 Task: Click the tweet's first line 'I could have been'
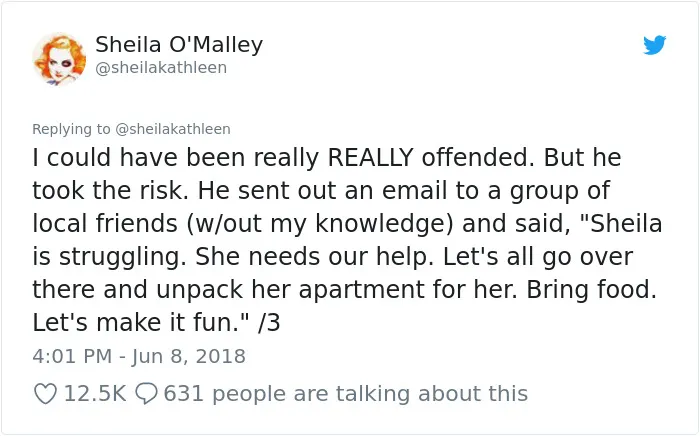pyautogui.click(x=139, y=158)
